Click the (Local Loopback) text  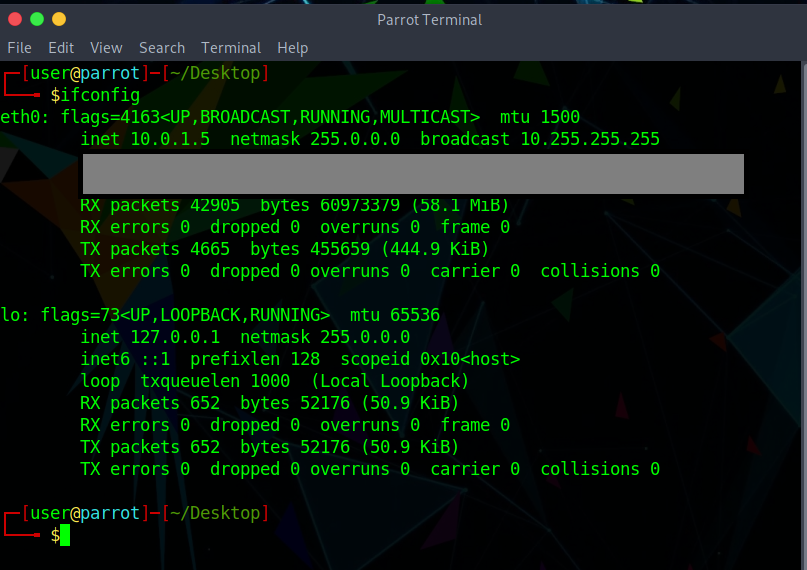point(389,381)
